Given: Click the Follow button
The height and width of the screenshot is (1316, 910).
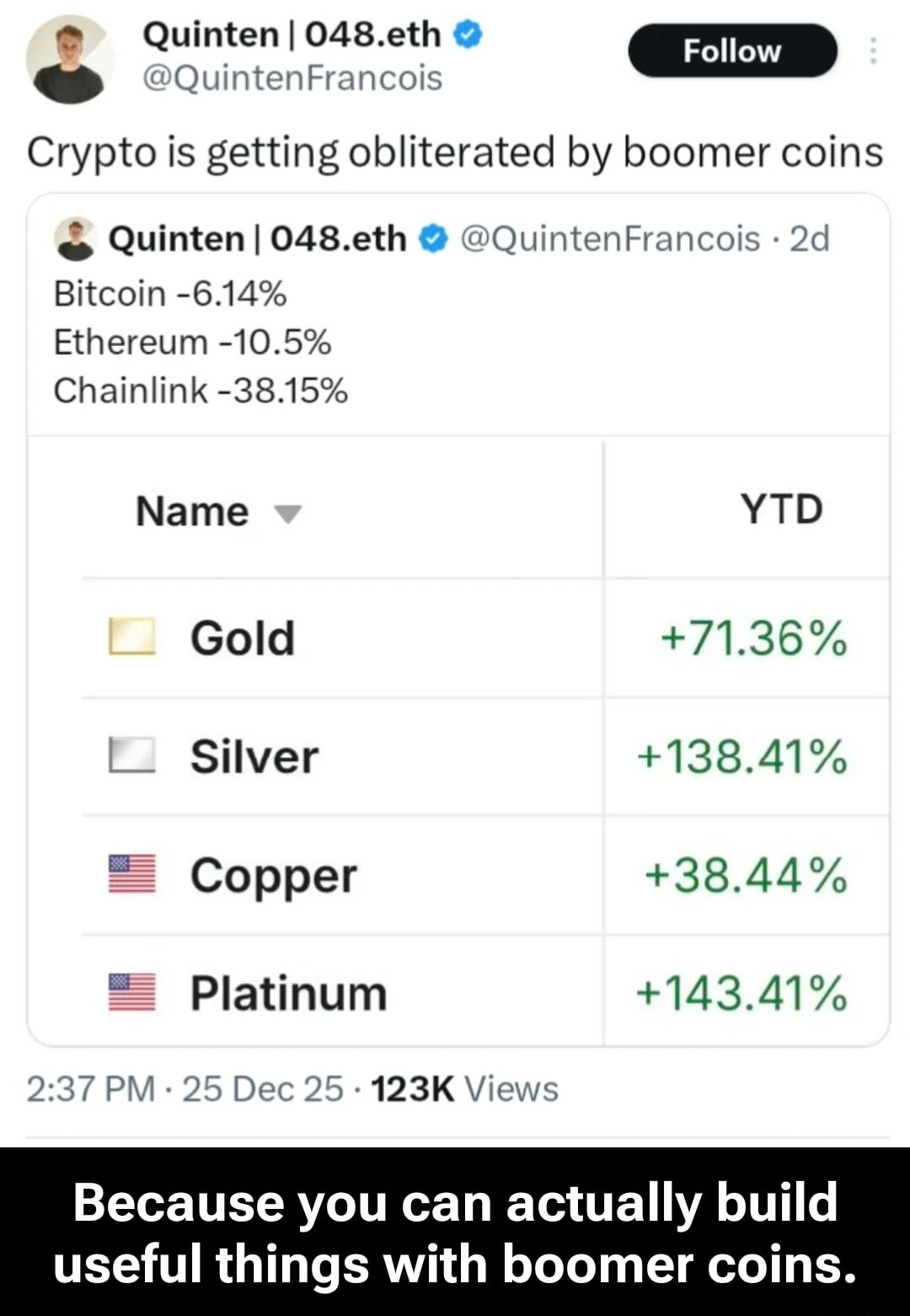Looking at the screenshot, I should 732,51.
